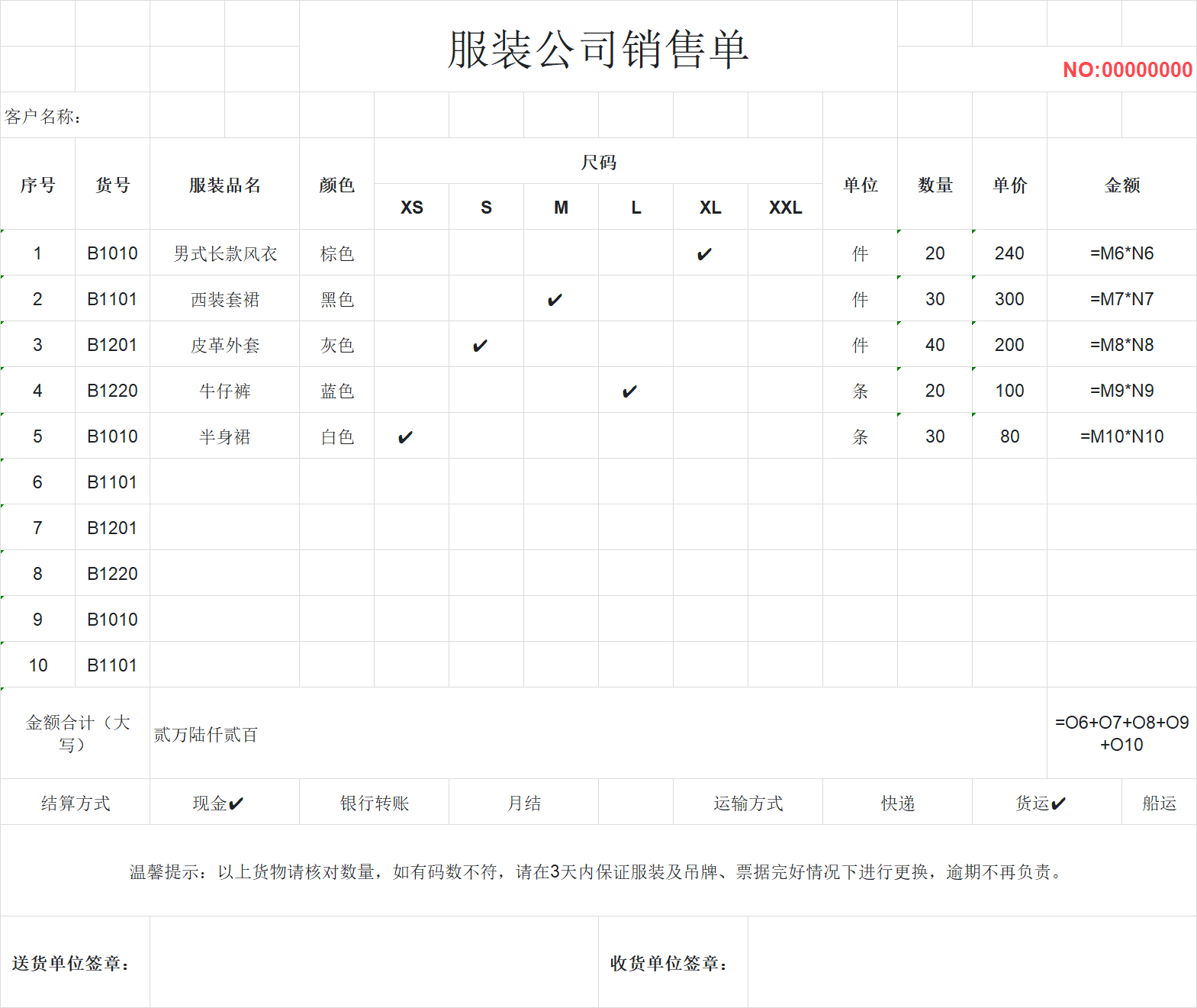
Task: Select the total sum formula =O6+O7+O8+O9+O10
Action: point(1121,733)
